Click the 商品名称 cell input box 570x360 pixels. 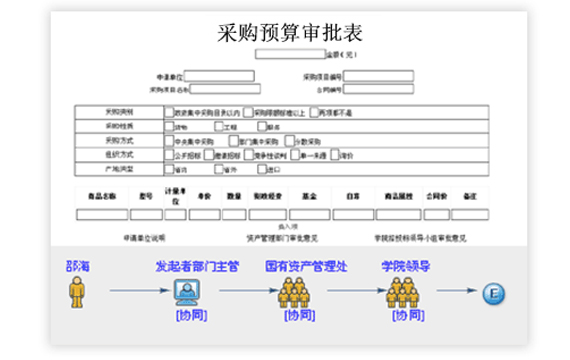(102, 215)
